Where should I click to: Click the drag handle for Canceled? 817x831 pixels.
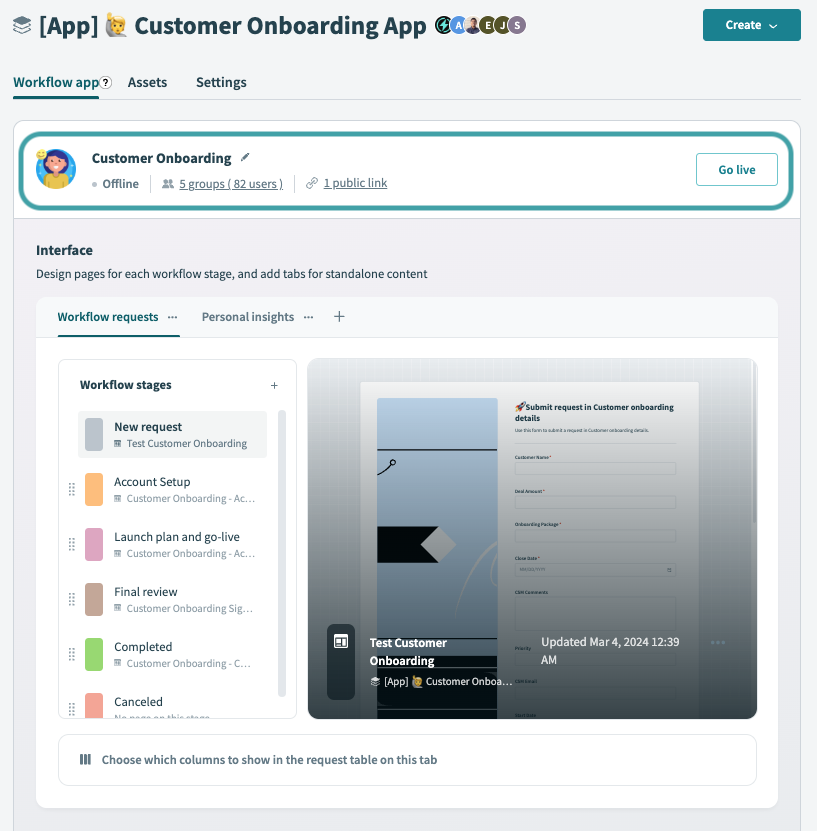point(72,709)
